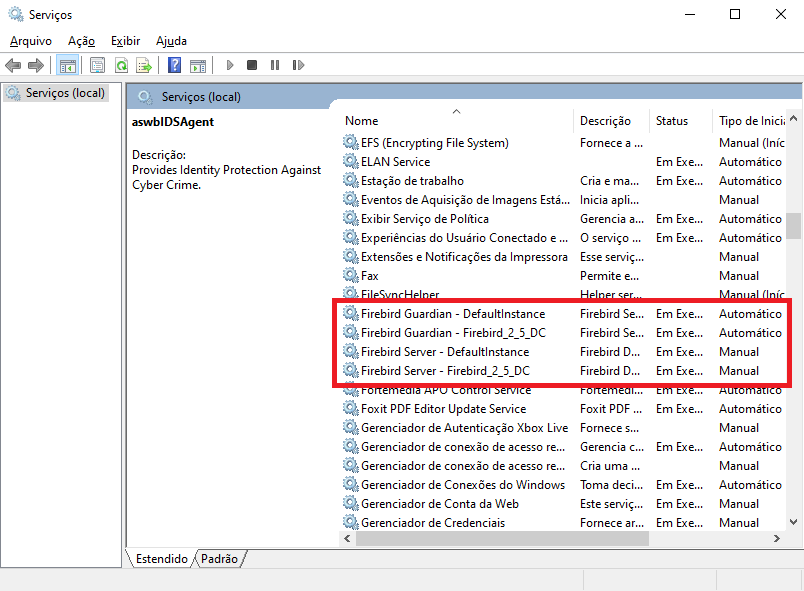Open the Exibir menu

(x=125, y=41)
